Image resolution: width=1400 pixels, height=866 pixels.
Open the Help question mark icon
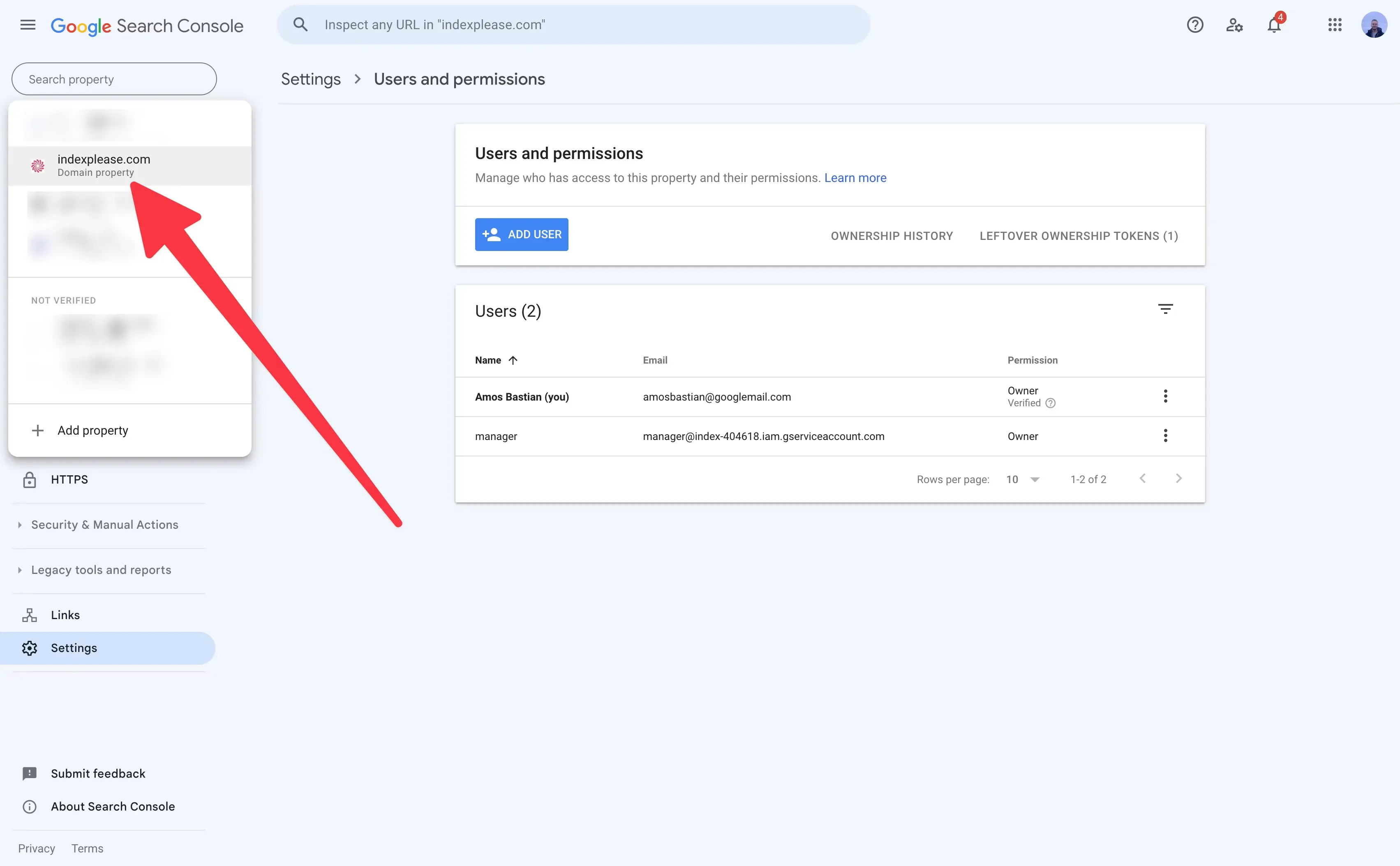tap(1195, 25)
